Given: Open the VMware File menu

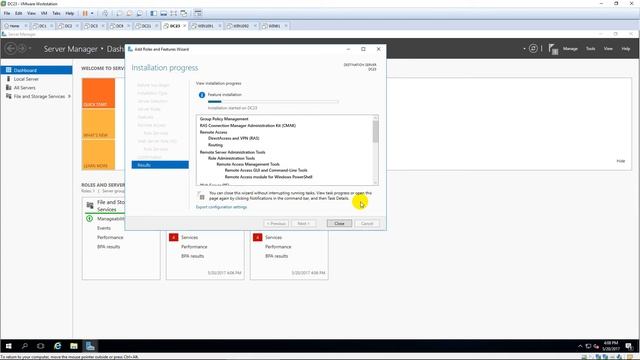Looking at the screenshot, I should pos(7,13).
